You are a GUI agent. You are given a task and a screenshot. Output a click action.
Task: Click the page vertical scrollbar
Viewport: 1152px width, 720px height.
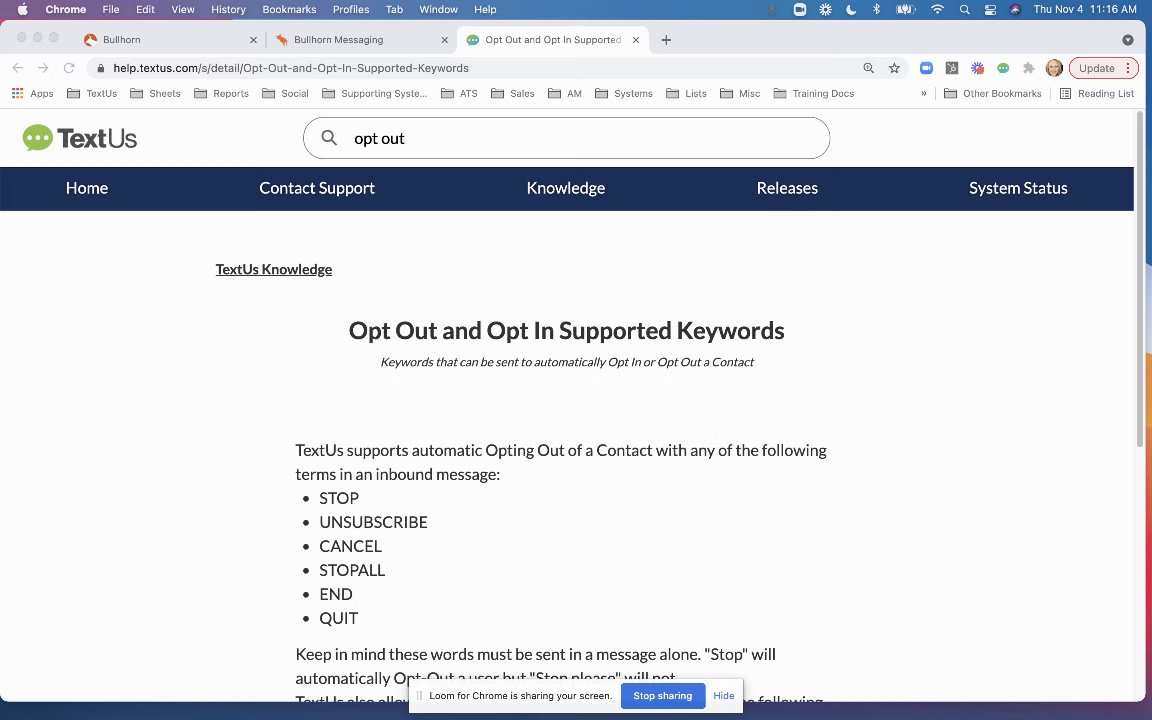[x=1140, y=279]
